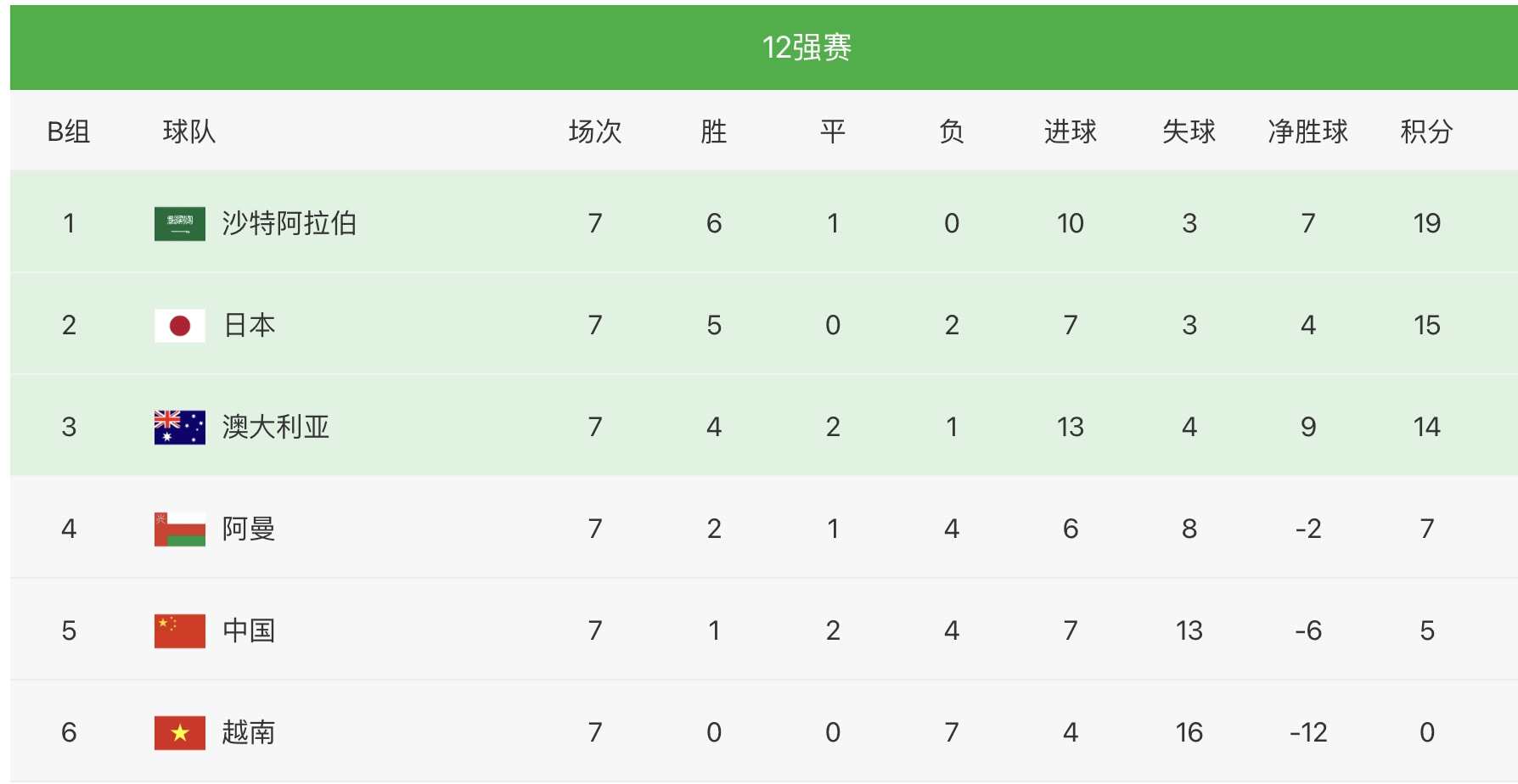Click the Japan flag icon
This screenshot has width=1518, height=784.
[180, 326]
